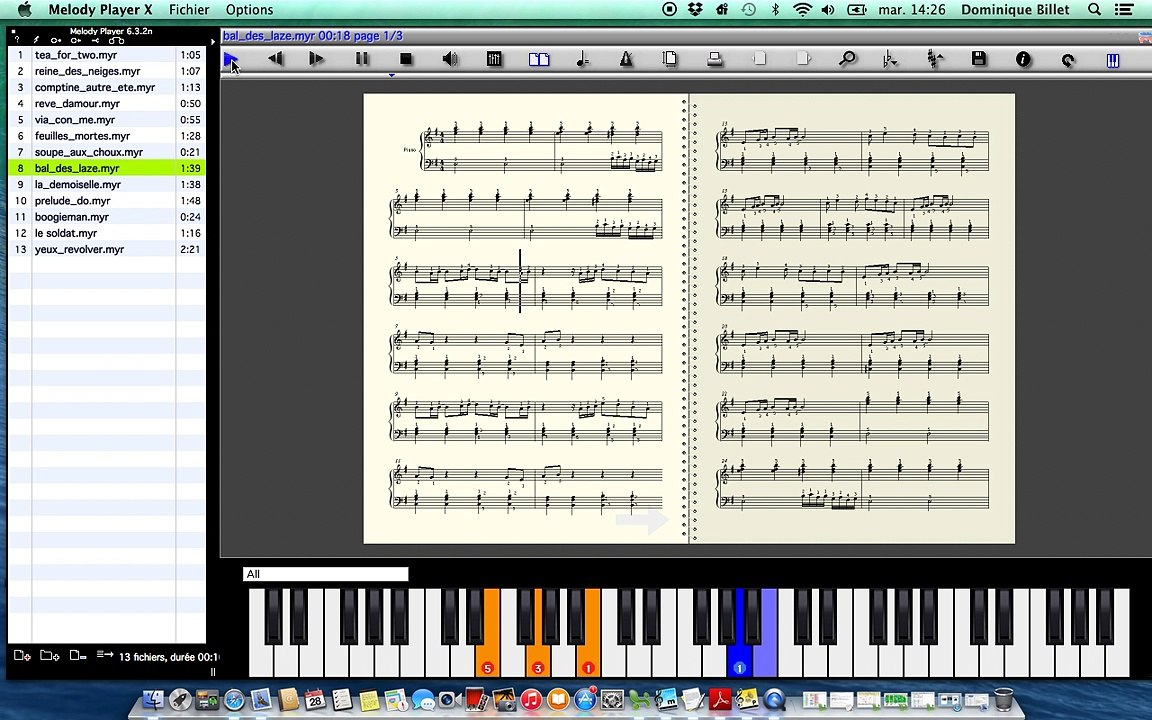The height and width of the screenshot is (720, 1152).
Task: Open the info icon in toolbar
Action: pyautogui.click(x=1023, y=60)
